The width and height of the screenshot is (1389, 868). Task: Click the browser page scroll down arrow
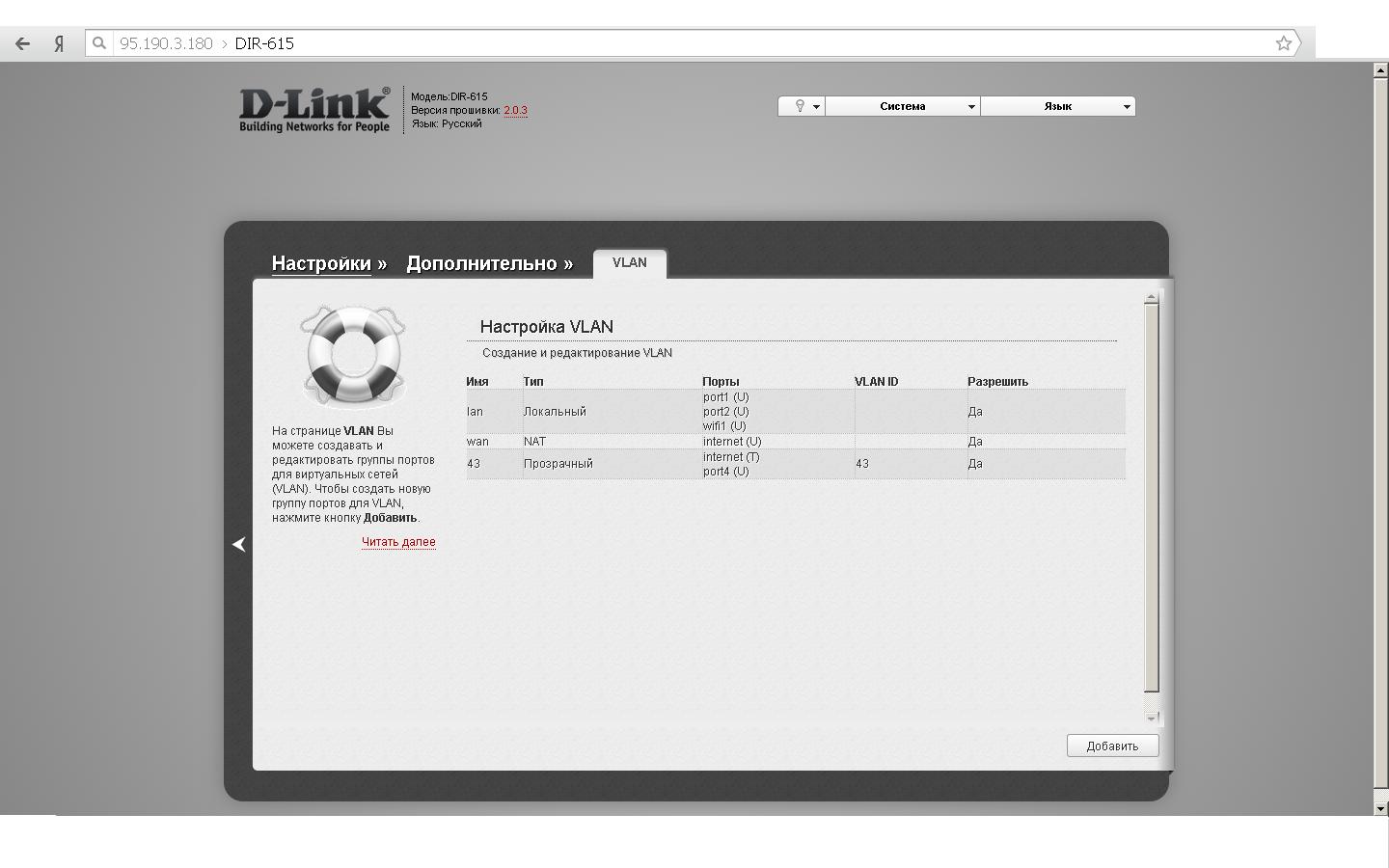tap(1381, 808)
